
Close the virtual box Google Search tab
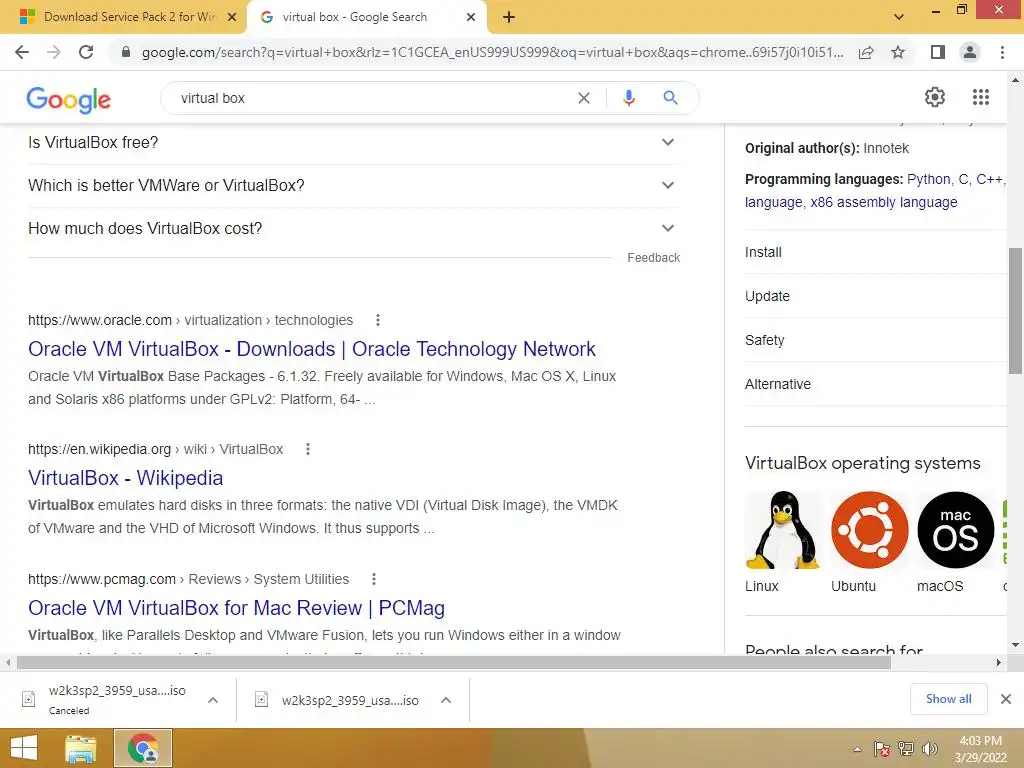pyautogui.click(x=471, y=17)
